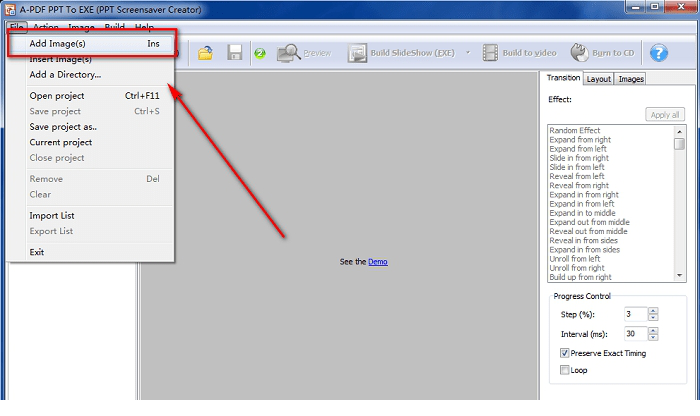This screenshot has width=700, height=416.
Task: Select Import List menu entry
Action: (x=91, y=216)
